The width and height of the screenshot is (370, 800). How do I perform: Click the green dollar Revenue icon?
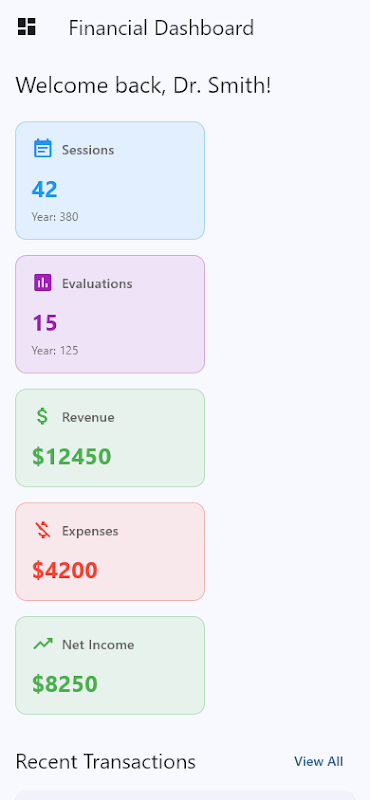pyautogui.click(x=43, y=416)
